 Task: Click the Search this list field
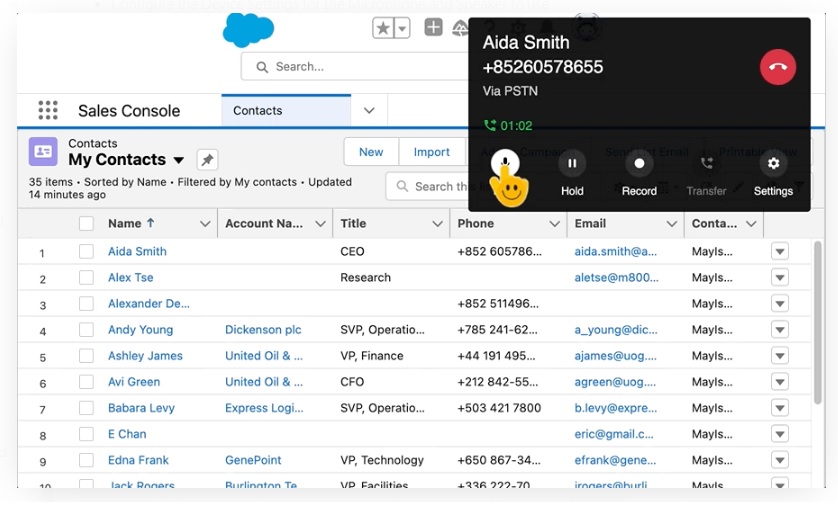428,186
